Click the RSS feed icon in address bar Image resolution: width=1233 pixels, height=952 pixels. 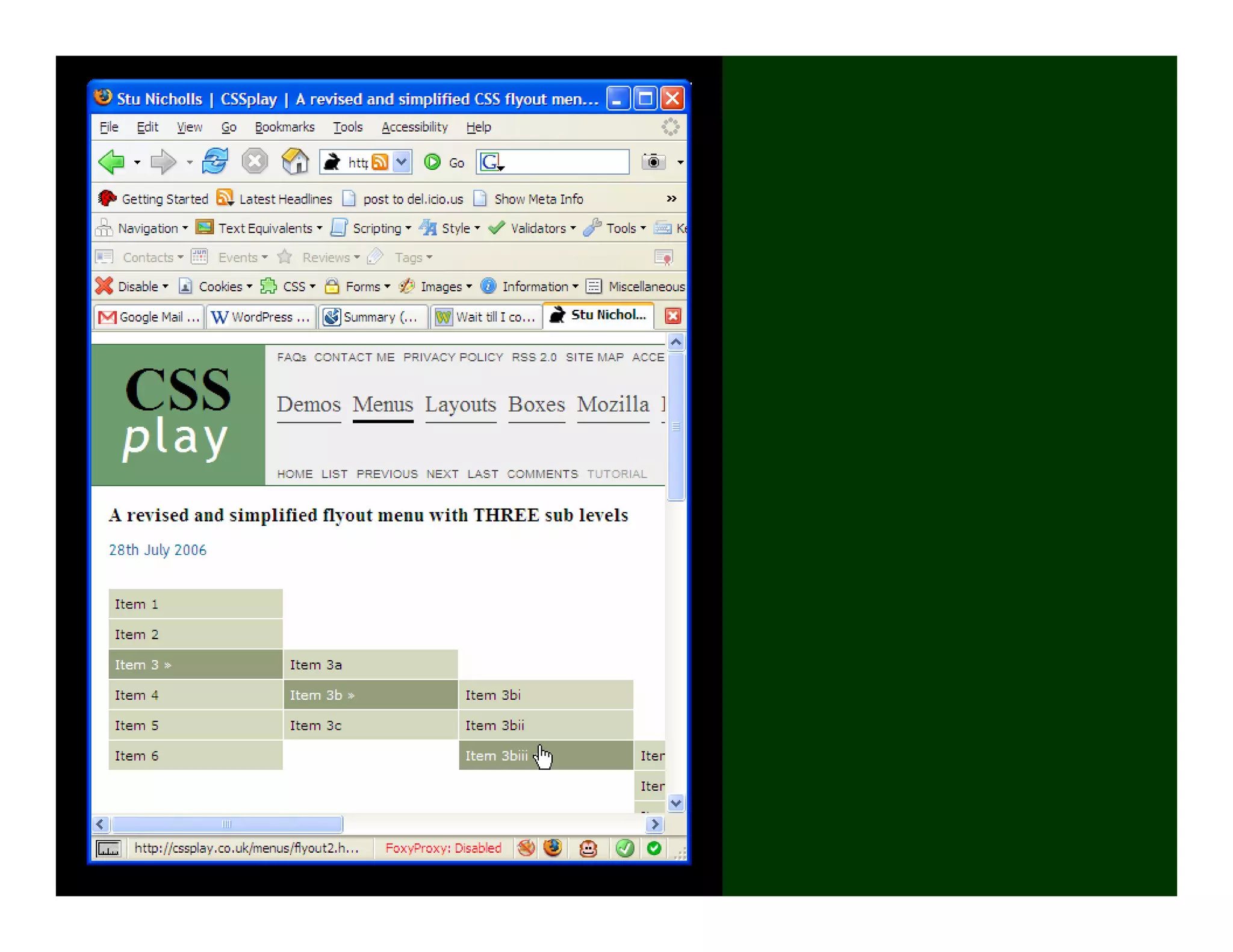[380, 162]
